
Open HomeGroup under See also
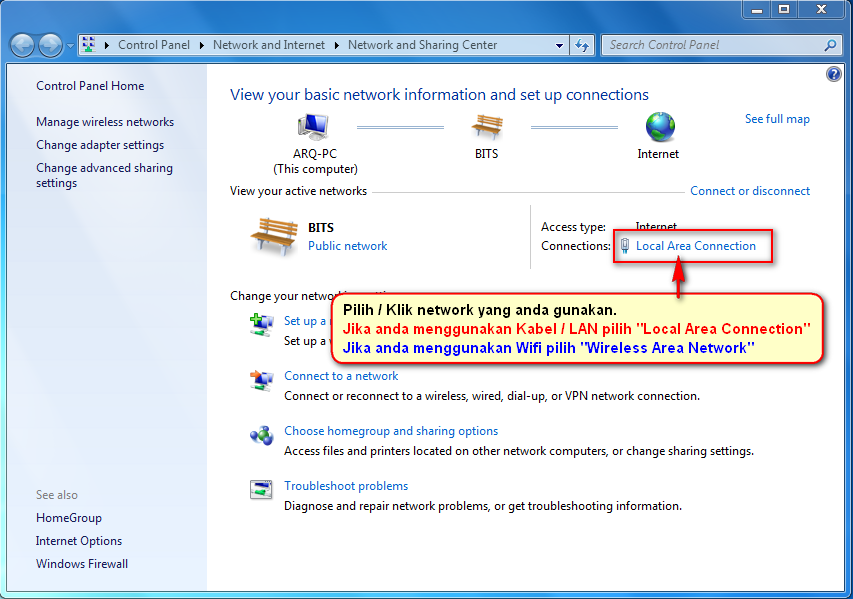tap(69, 518)
